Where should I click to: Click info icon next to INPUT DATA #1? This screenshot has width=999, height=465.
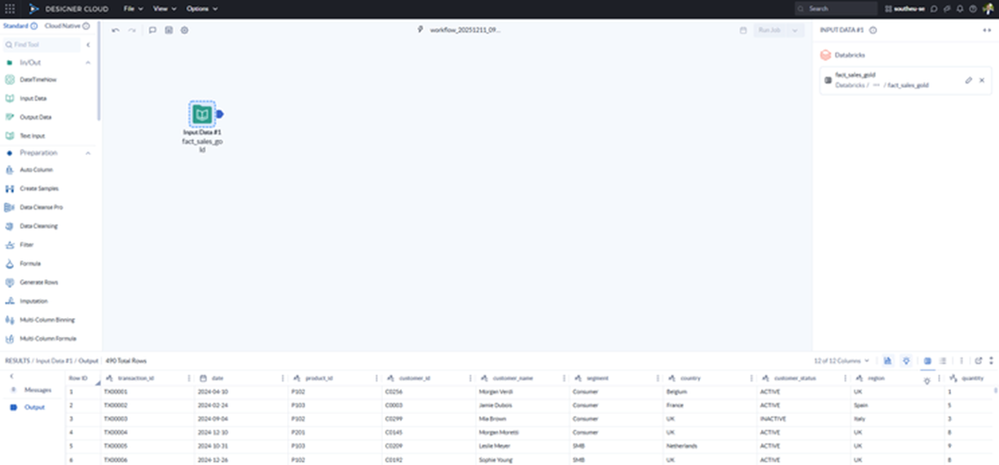click(x=873, y=30)
